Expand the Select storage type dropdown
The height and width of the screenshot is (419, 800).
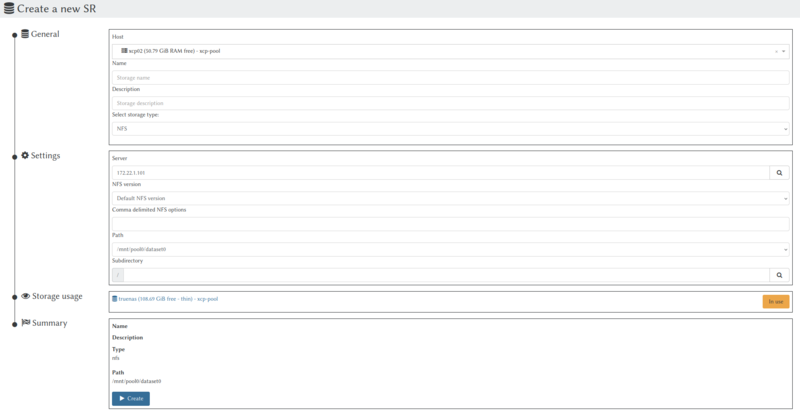(x=784, y=129)
